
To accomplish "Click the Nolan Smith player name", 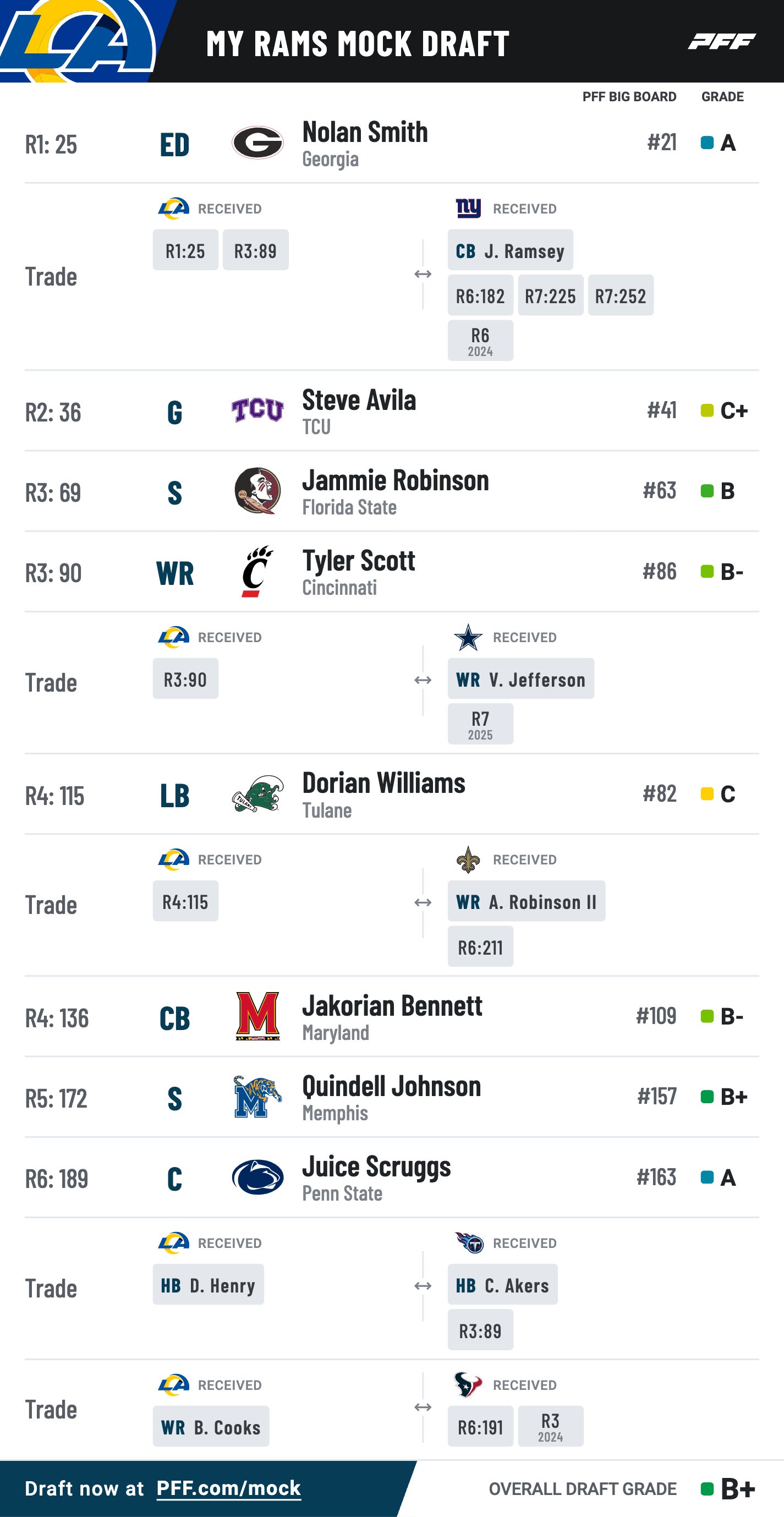I will [x=365, y=133].
